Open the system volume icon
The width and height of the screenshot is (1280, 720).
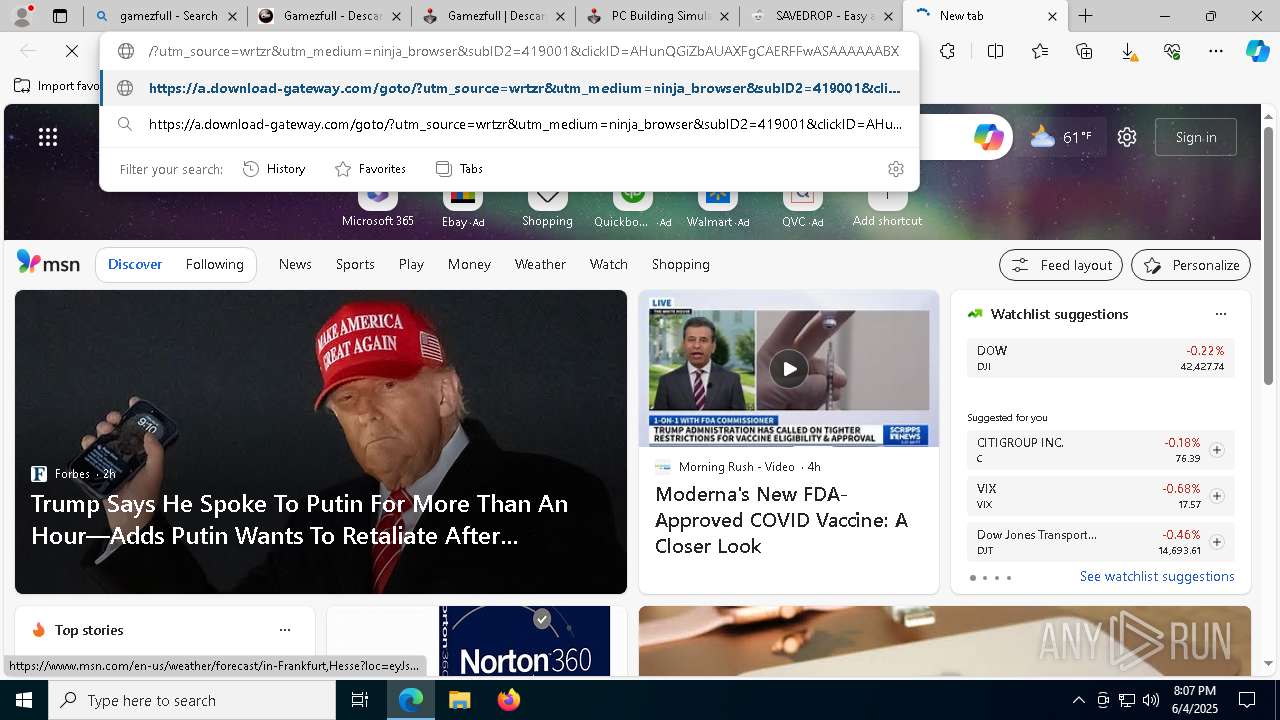click(x=1151, y=700)
